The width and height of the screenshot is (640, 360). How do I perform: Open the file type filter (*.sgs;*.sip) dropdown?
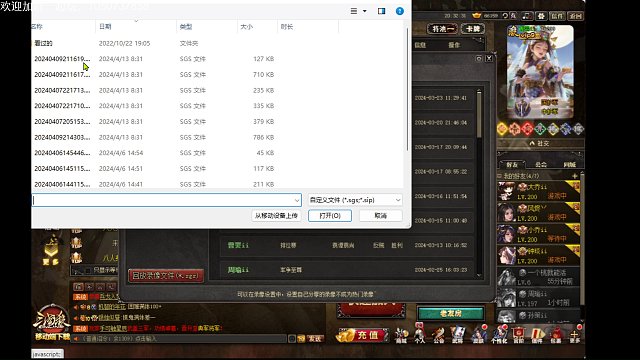coord(355,200)
